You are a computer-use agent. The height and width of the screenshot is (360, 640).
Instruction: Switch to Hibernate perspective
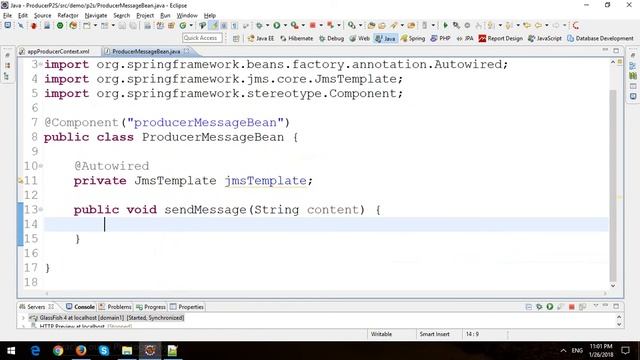[x=297, y=38]
